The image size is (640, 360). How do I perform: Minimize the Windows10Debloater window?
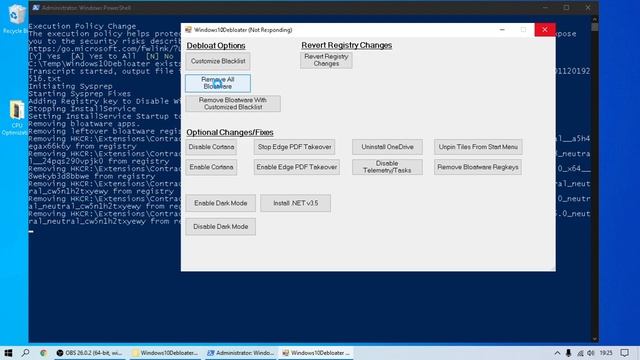pos(502,30)
